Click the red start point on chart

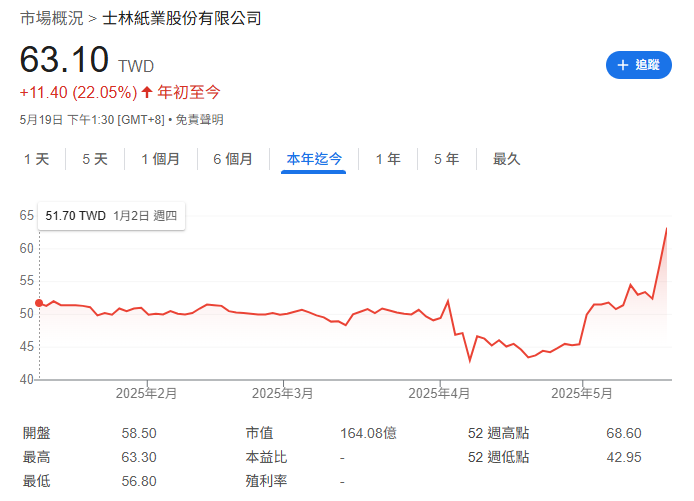pos(39,303)
